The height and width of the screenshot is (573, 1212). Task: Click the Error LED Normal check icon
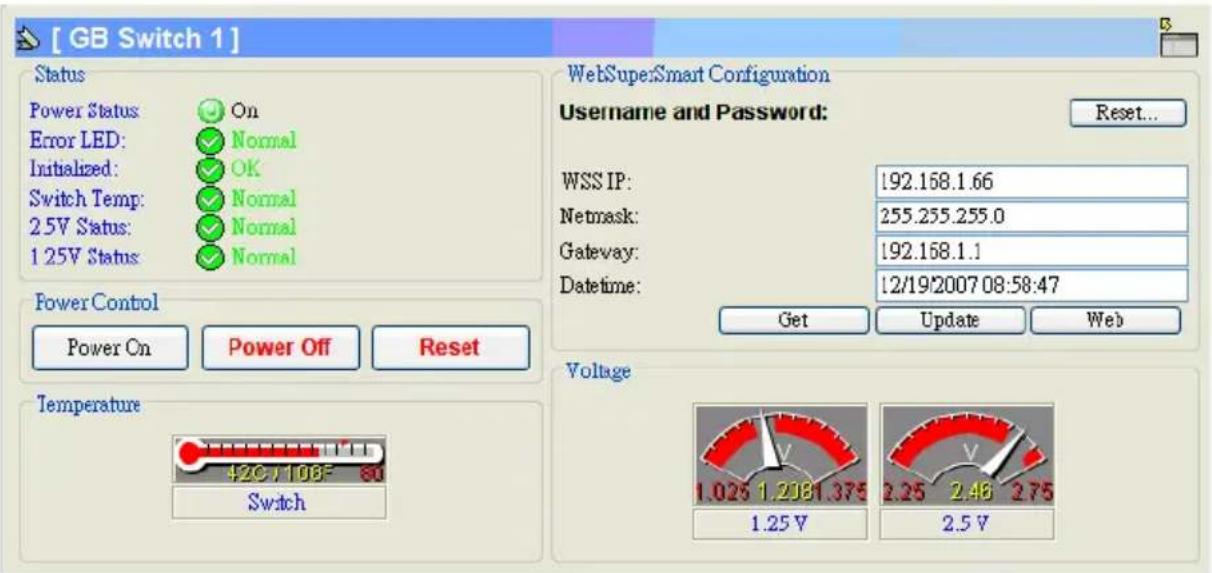coord(209,140)
